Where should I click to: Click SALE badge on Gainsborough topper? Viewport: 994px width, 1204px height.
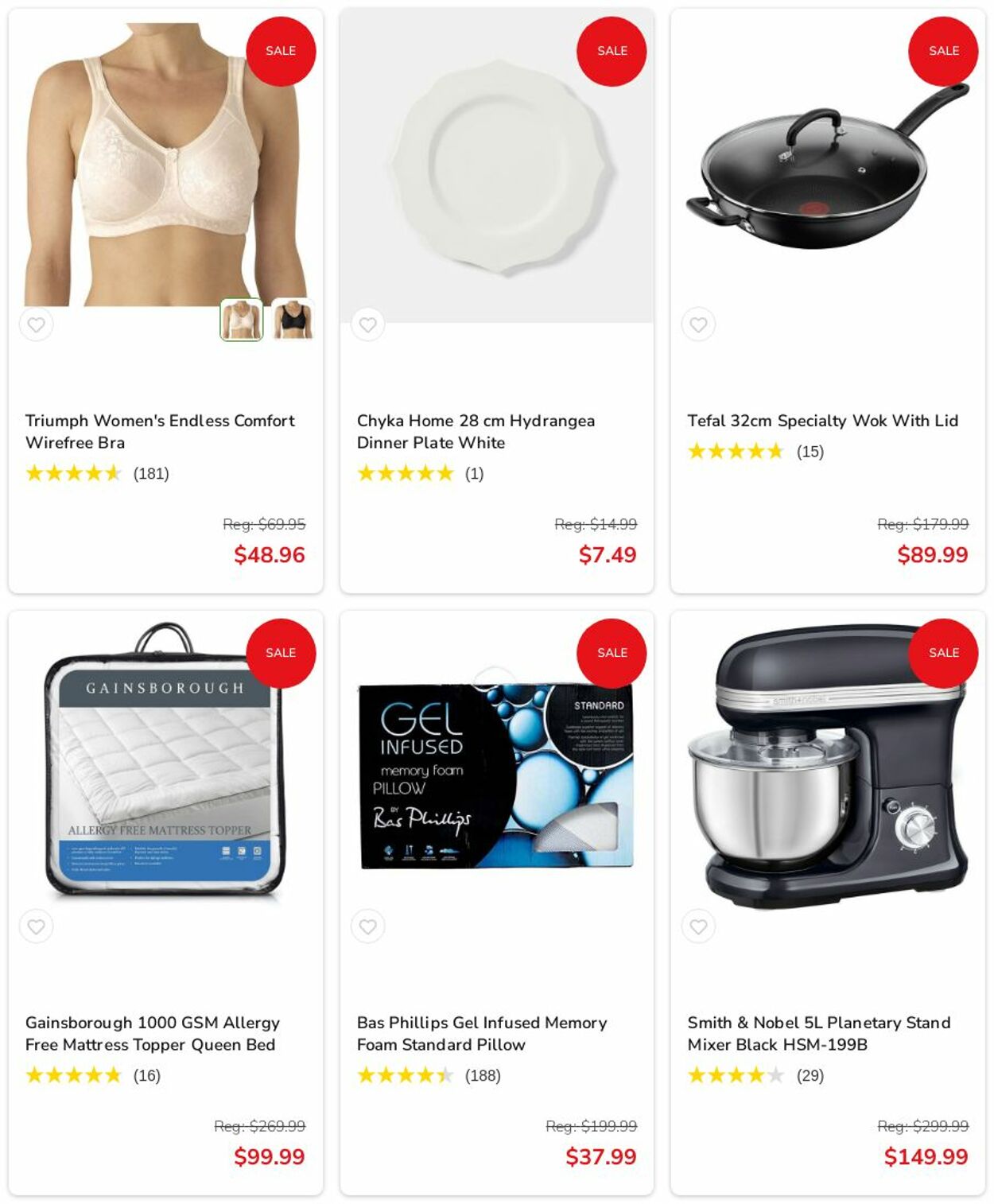click(x=281, y=653)
